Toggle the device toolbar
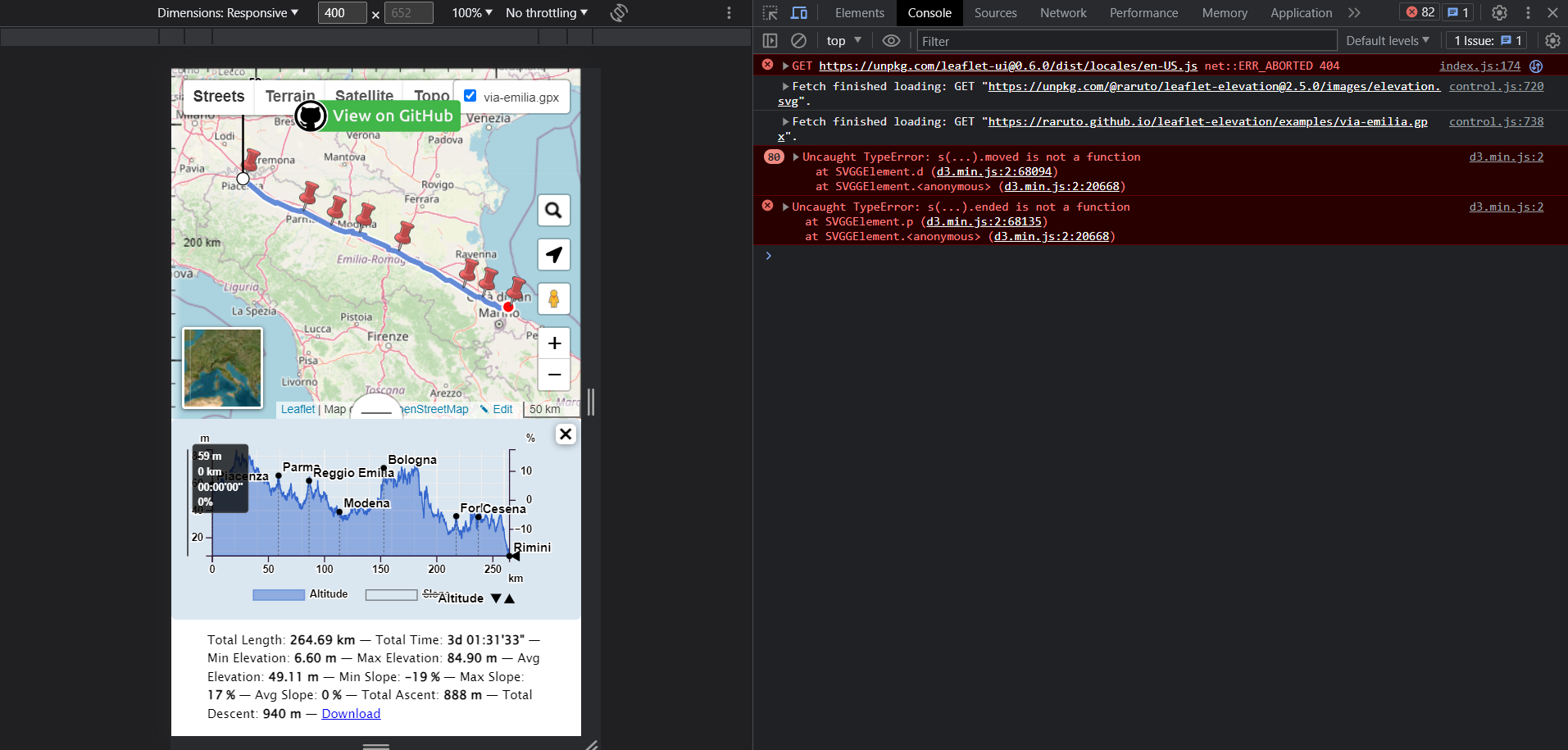Screen dimensions: 1568x750 799,12
